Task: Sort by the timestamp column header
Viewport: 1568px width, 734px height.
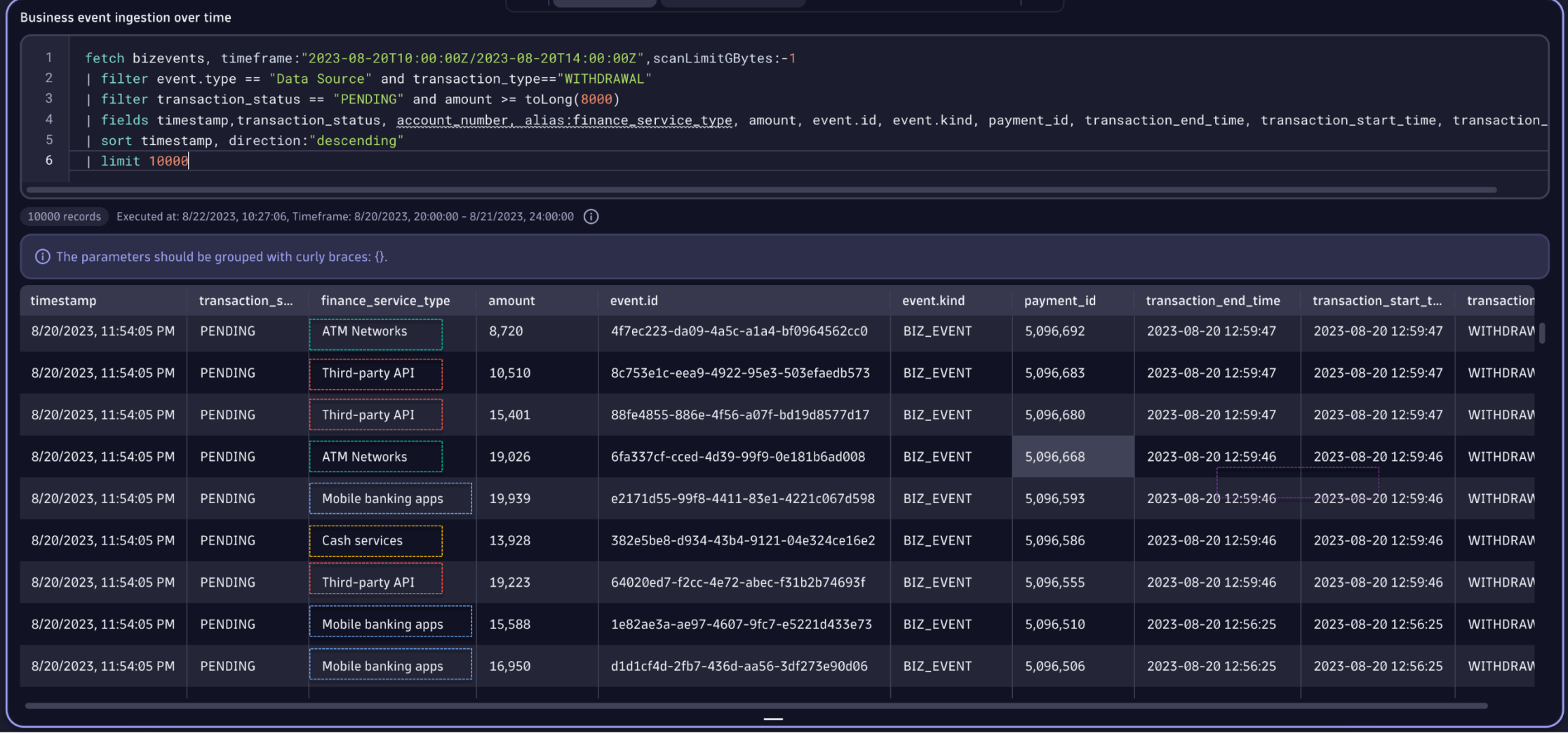Action: [x=63, y=300]
